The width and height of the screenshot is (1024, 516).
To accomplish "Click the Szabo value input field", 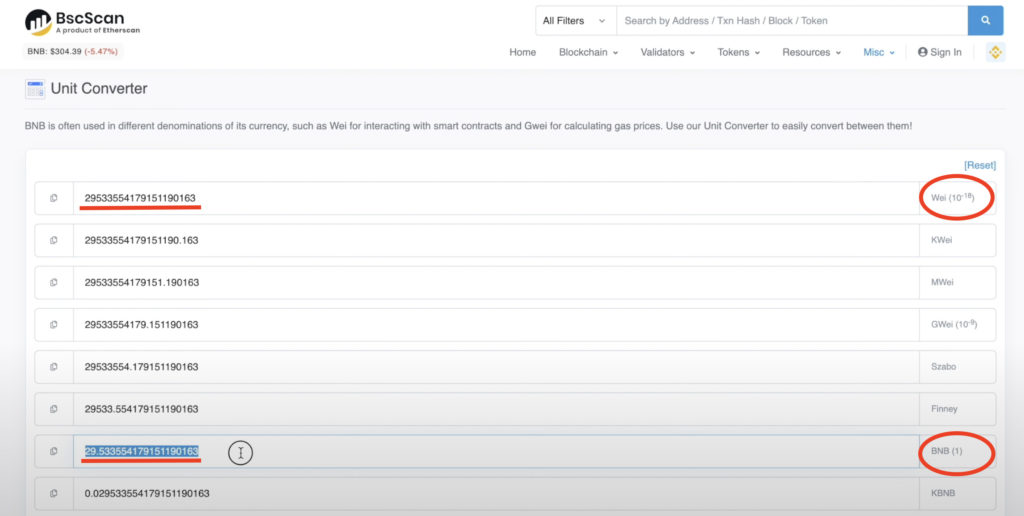I will click(x=496, y=367).
